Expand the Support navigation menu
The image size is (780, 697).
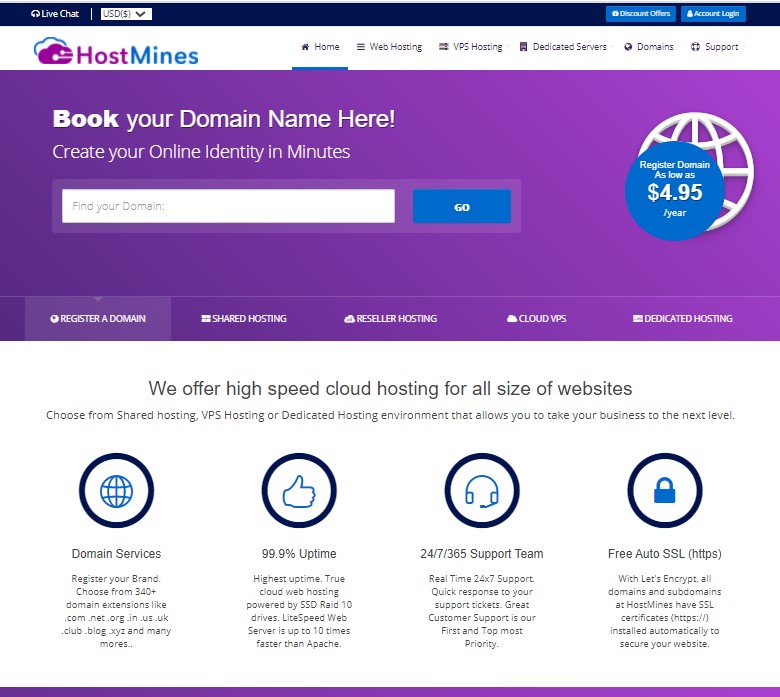[715, 47]
